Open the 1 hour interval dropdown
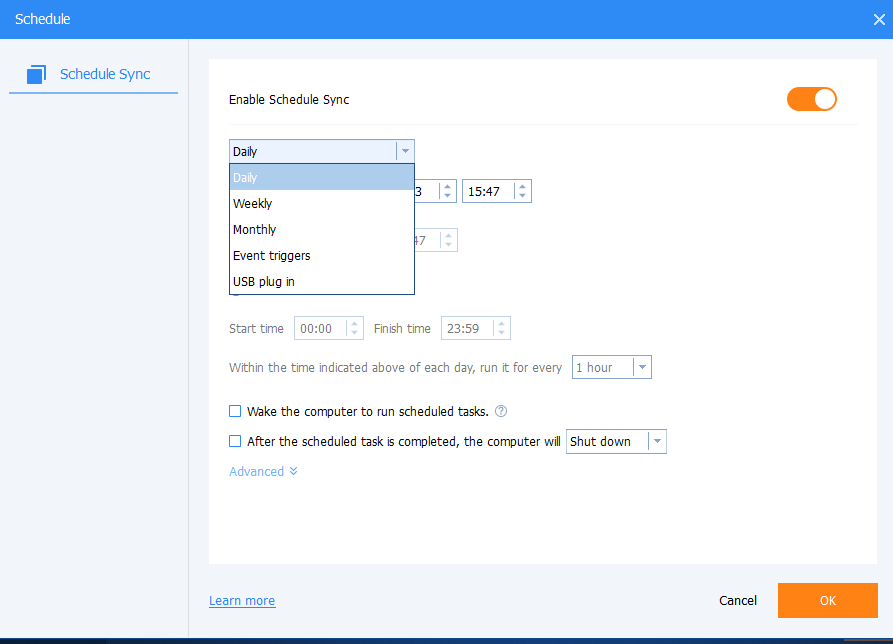 click(612, 367)
